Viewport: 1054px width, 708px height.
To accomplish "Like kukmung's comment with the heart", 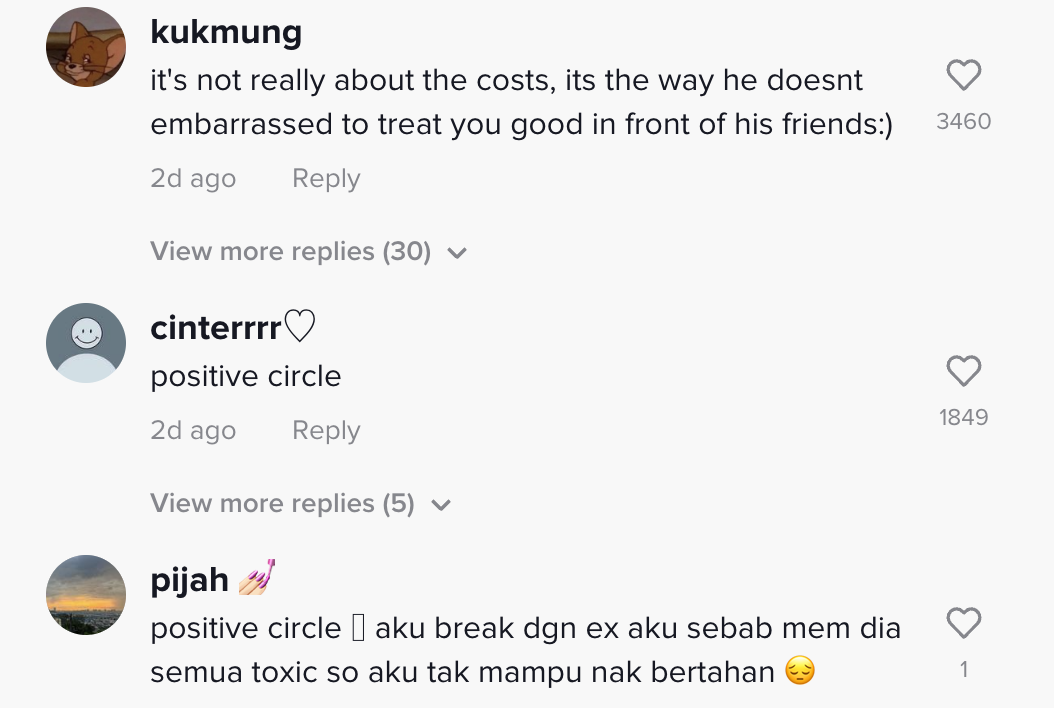I will (963, 77).
